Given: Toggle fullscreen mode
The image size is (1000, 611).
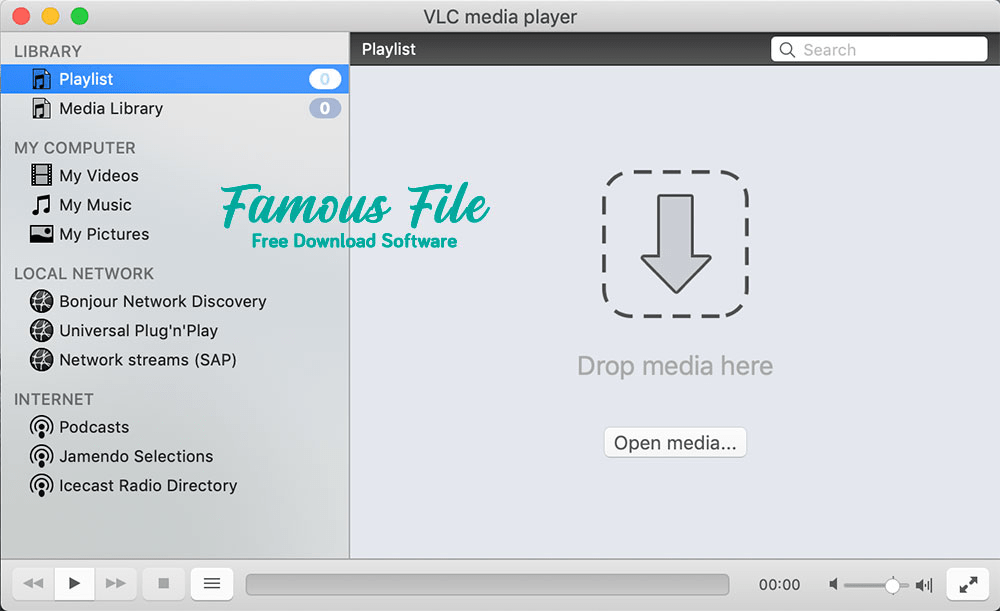Looking at the screenshot, I should pyautogui.click(x=967, y=584).
